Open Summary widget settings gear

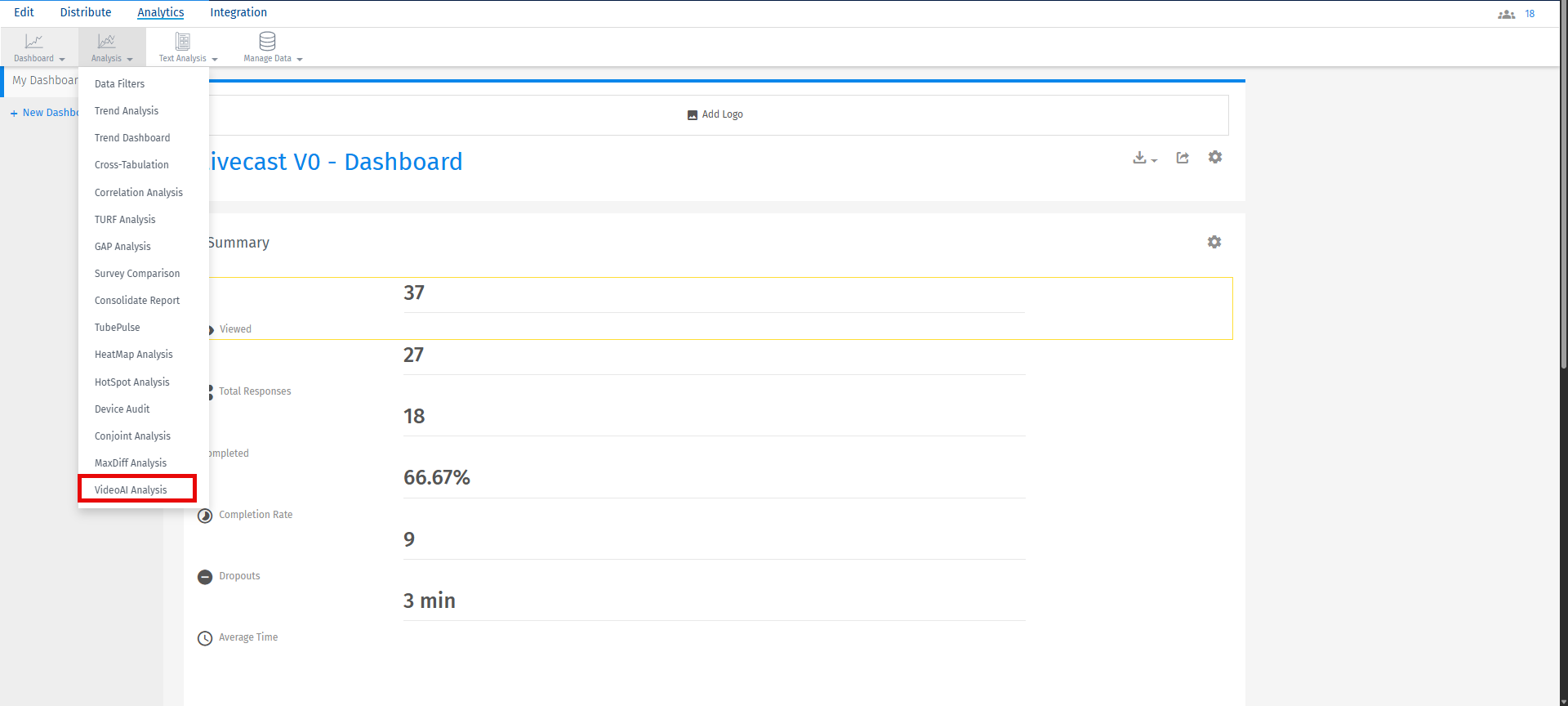(x=1214, y=242)
